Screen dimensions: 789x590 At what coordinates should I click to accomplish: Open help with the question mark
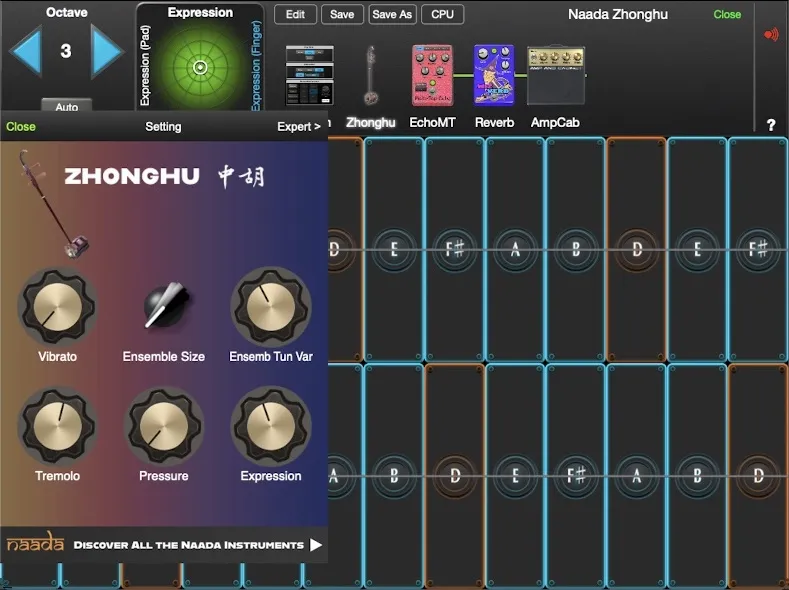click(x=771, y=125)
